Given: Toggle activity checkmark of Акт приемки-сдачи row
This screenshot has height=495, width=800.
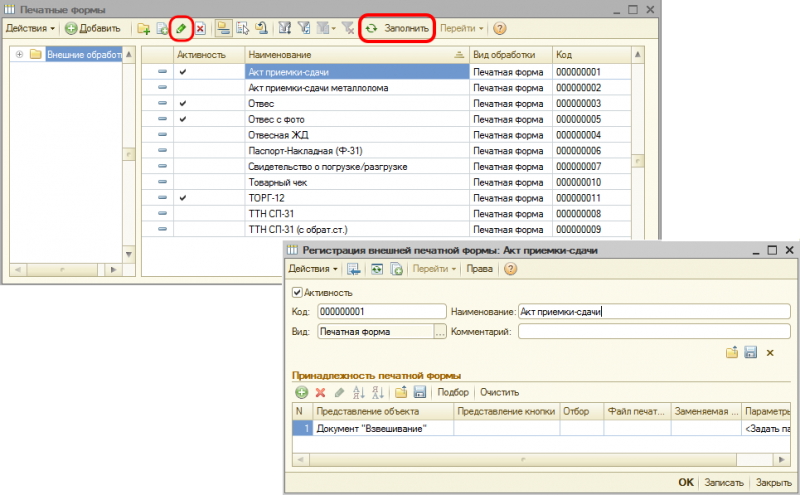Looking at the screenshot, I should [183, 72].
